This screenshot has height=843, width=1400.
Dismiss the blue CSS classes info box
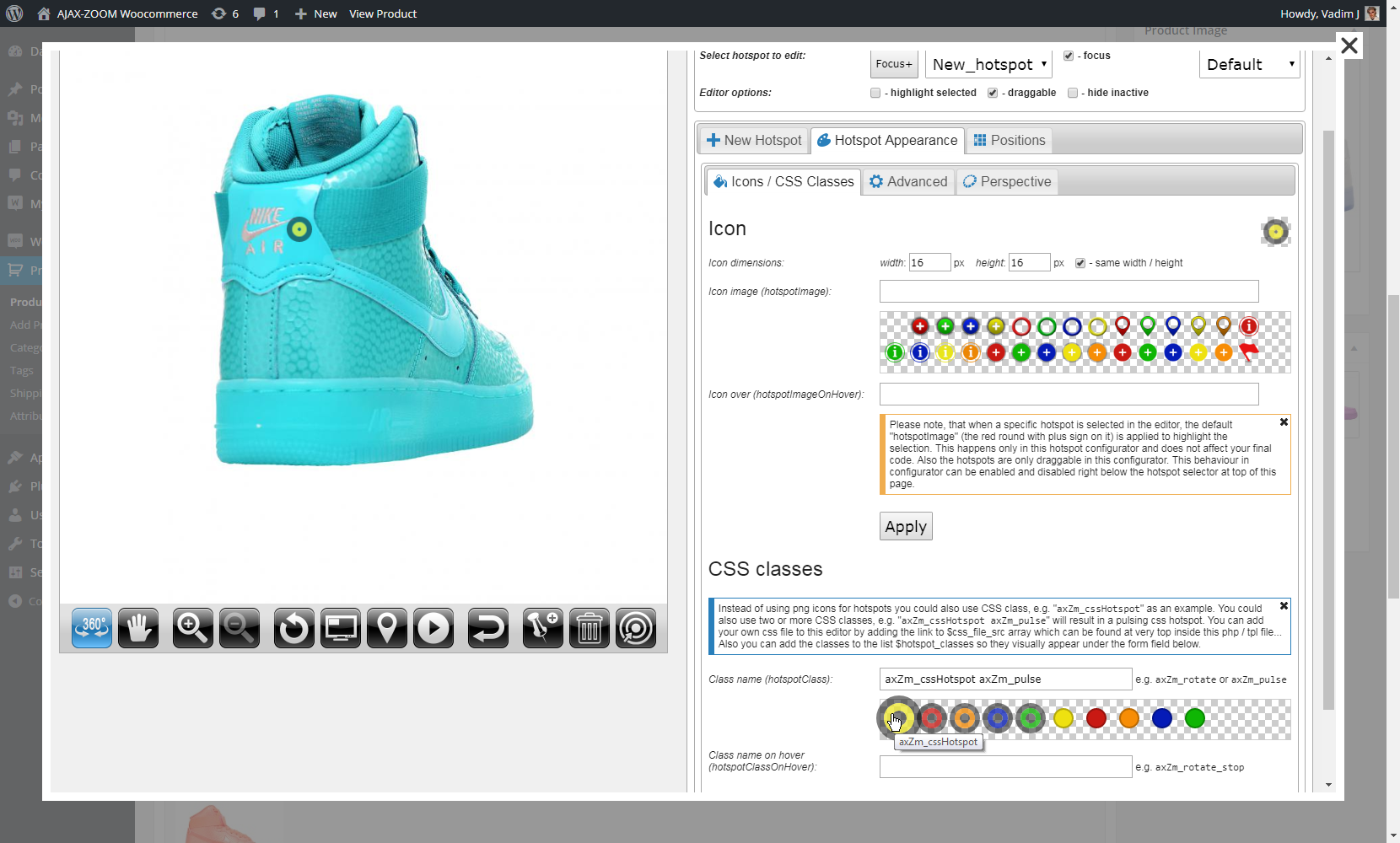(x=1284, y=606)
